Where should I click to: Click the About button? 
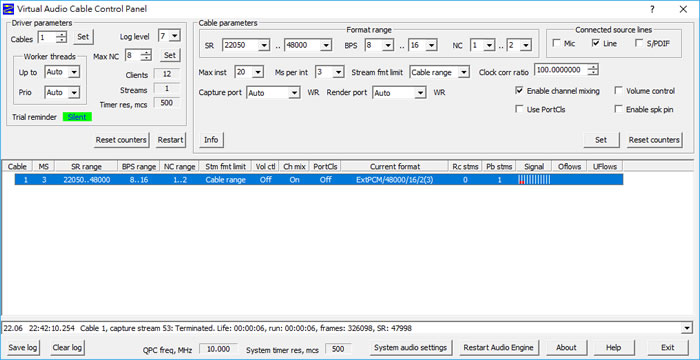pos(566,347)
